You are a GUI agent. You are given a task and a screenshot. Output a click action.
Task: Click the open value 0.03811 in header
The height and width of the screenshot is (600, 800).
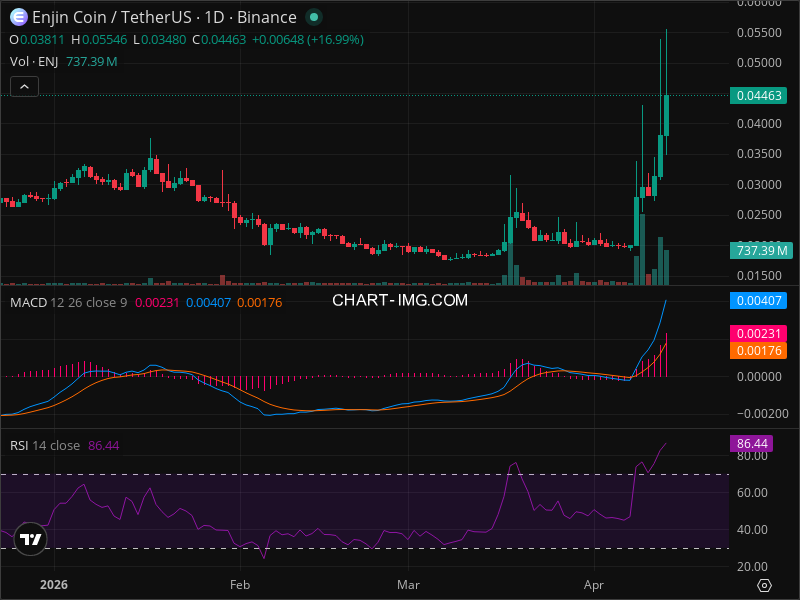[42, 40]
